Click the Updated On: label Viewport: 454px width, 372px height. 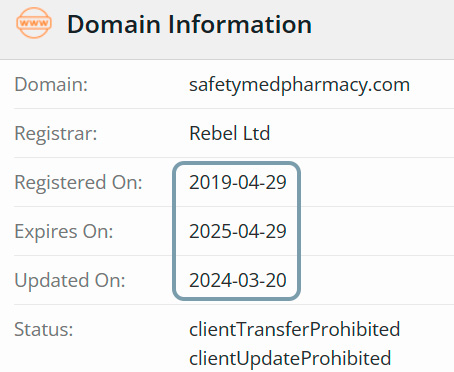[70, 281]
